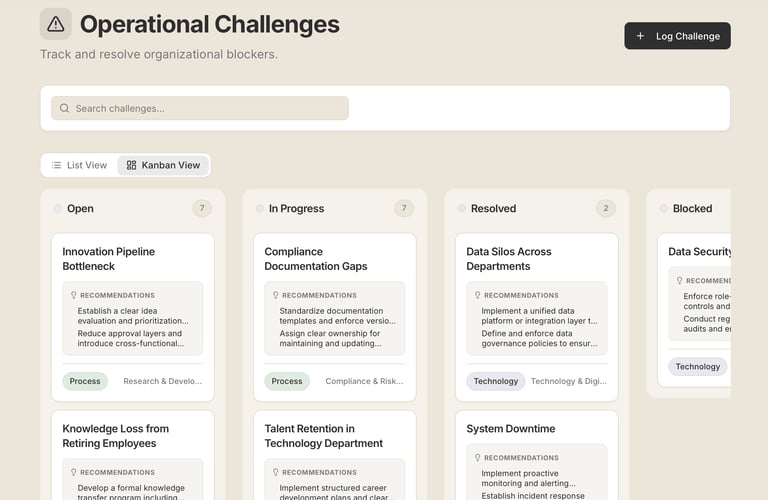Click the magnifier icon in the search bar
Viewport: 768px width, 500px height.
click(64, 108)
